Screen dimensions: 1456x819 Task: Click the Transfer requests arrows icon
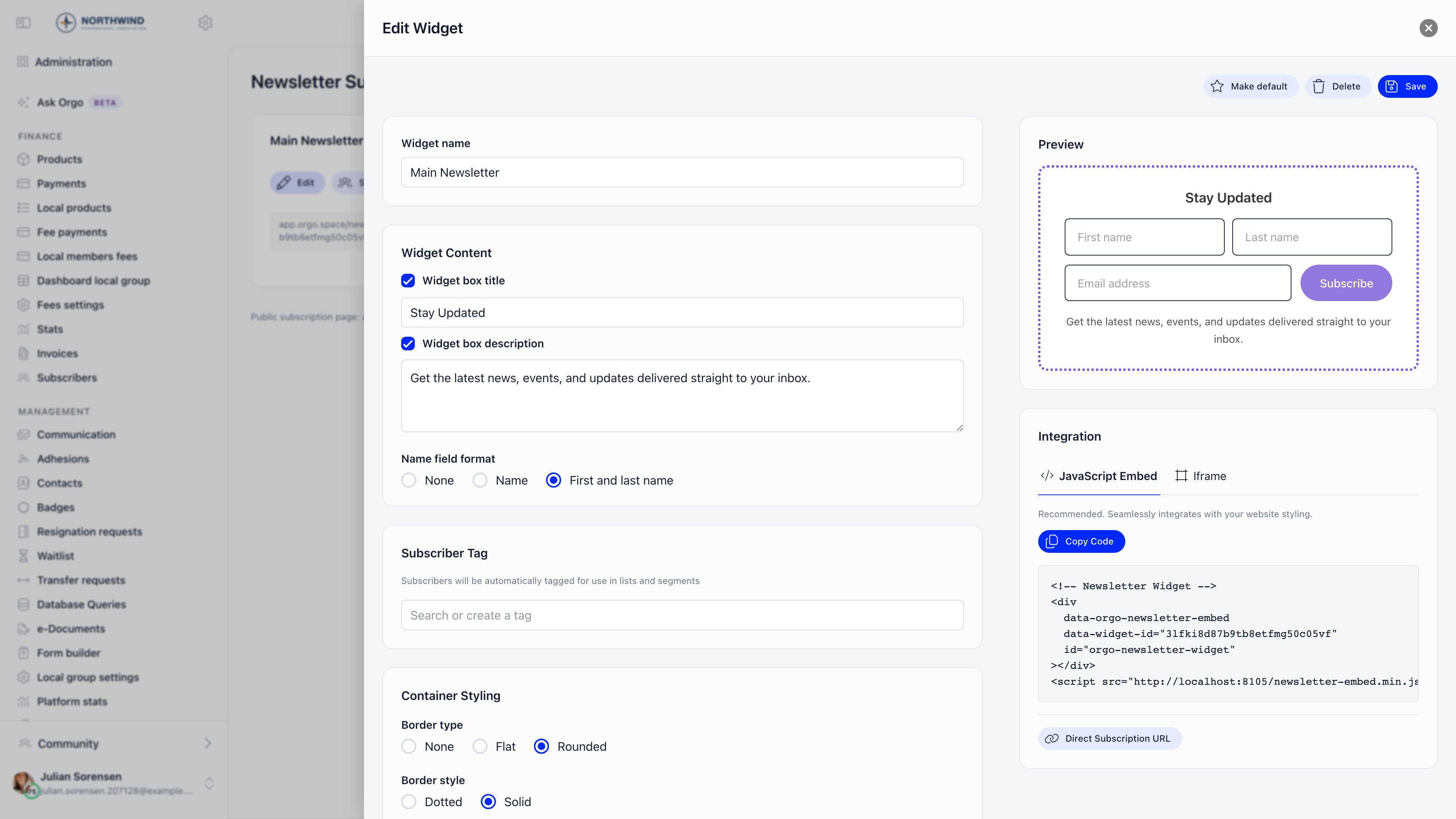[23, 581]
